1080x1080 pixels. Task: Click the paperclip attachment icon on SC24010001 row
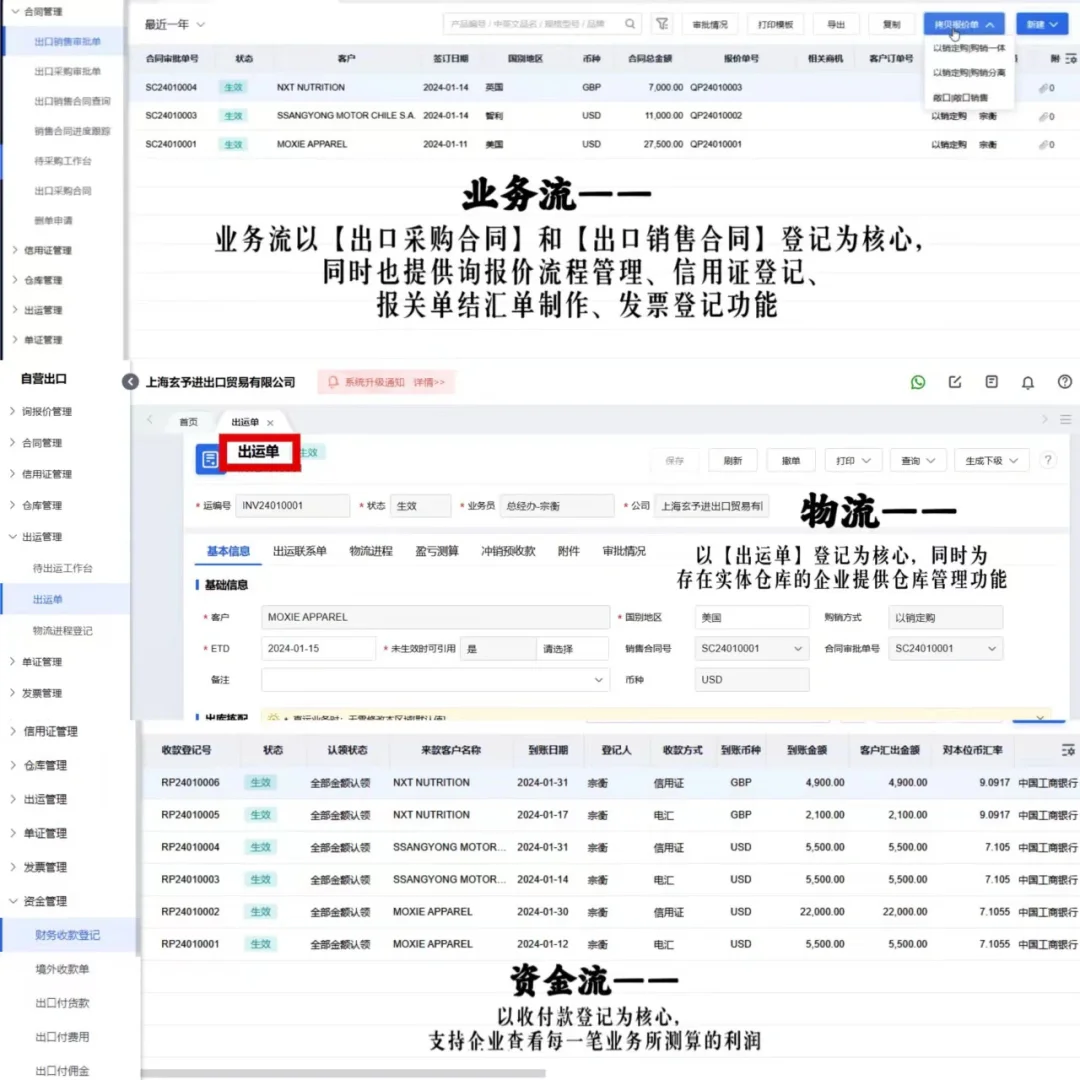pyautogui.click(x=1044, y=144)
